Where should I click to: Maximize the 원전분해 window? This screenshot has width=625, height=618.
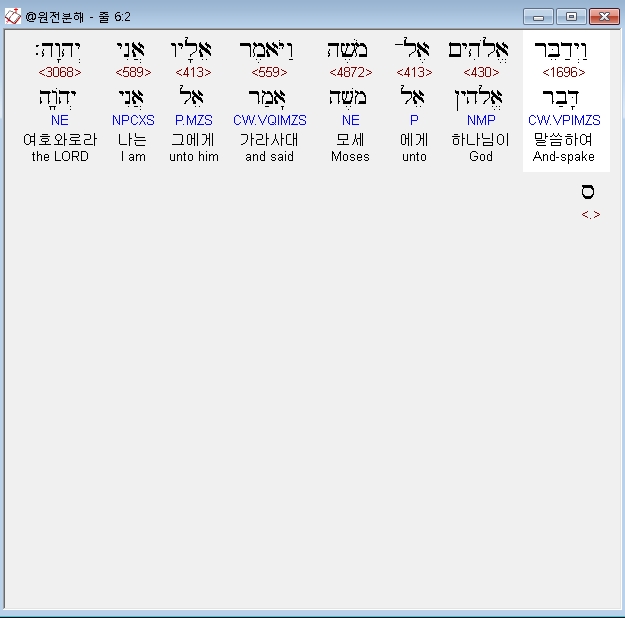click(x=571, y=17)
